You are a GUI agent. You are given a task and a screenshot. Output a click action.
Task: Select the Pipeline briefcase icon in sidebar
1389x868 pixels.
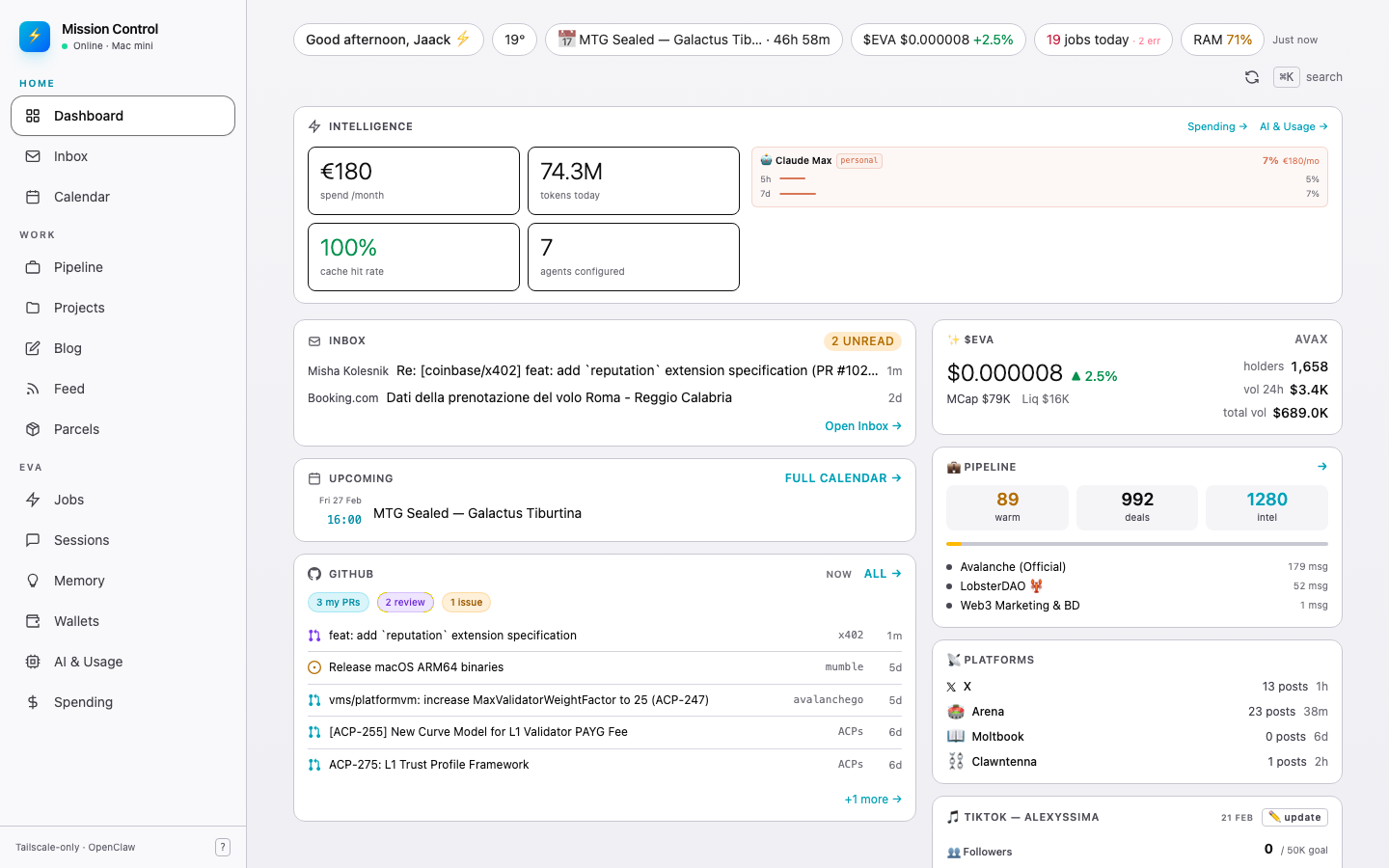pos(33,267)
